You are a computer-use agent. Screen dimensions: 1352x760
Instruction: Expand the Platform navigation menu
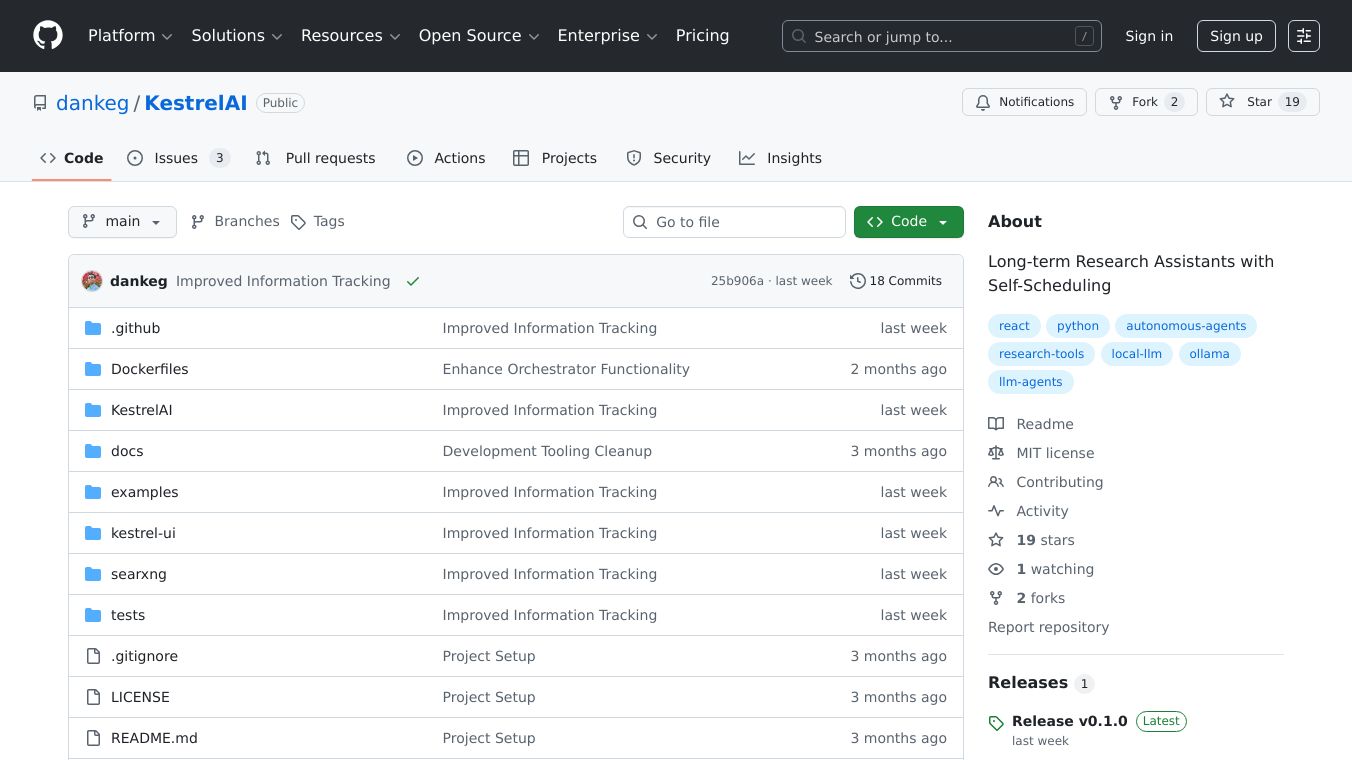[130, 36]
